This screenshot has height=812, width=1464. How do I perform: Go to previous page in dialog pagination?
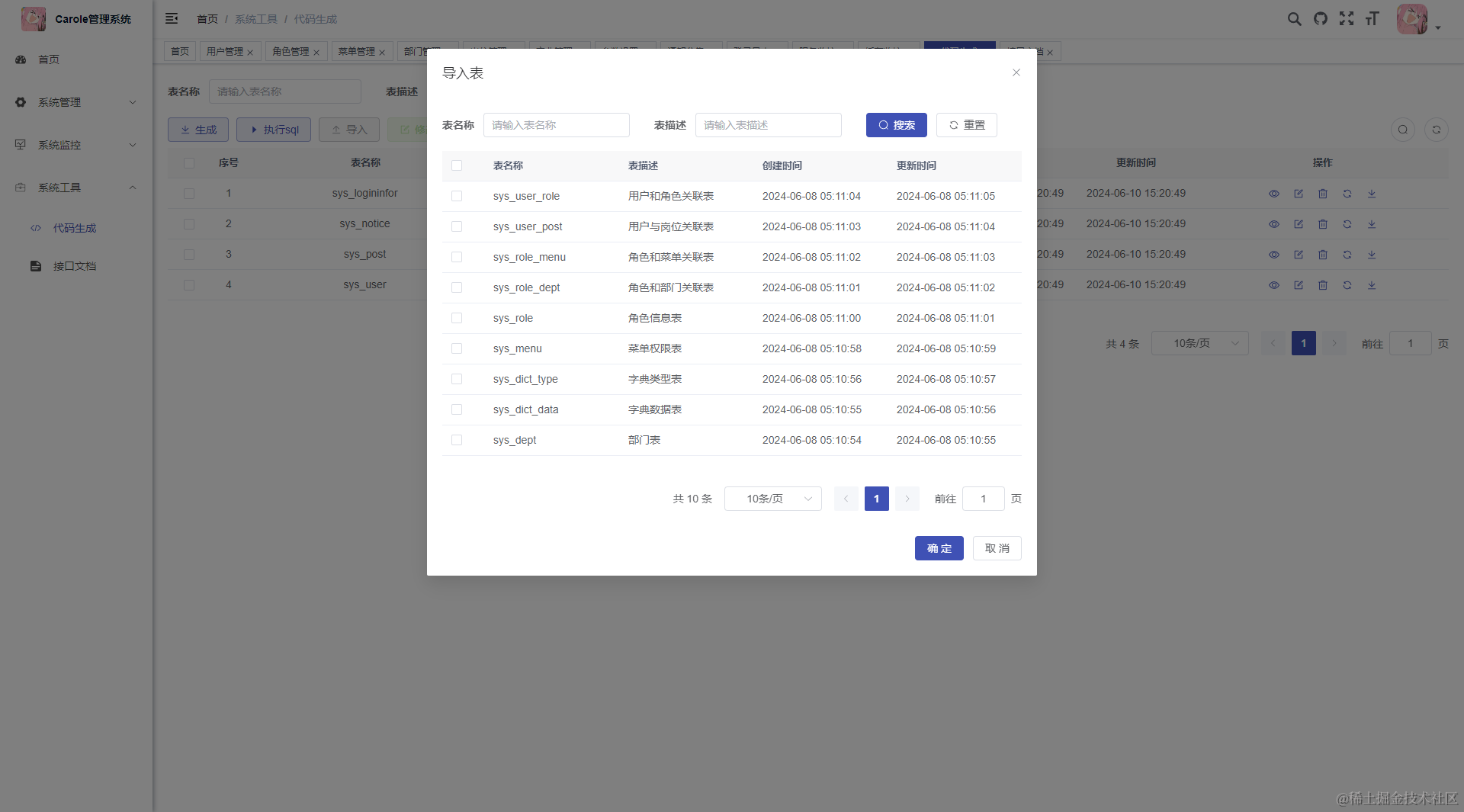pyautogui.click(x=846, y=499)
